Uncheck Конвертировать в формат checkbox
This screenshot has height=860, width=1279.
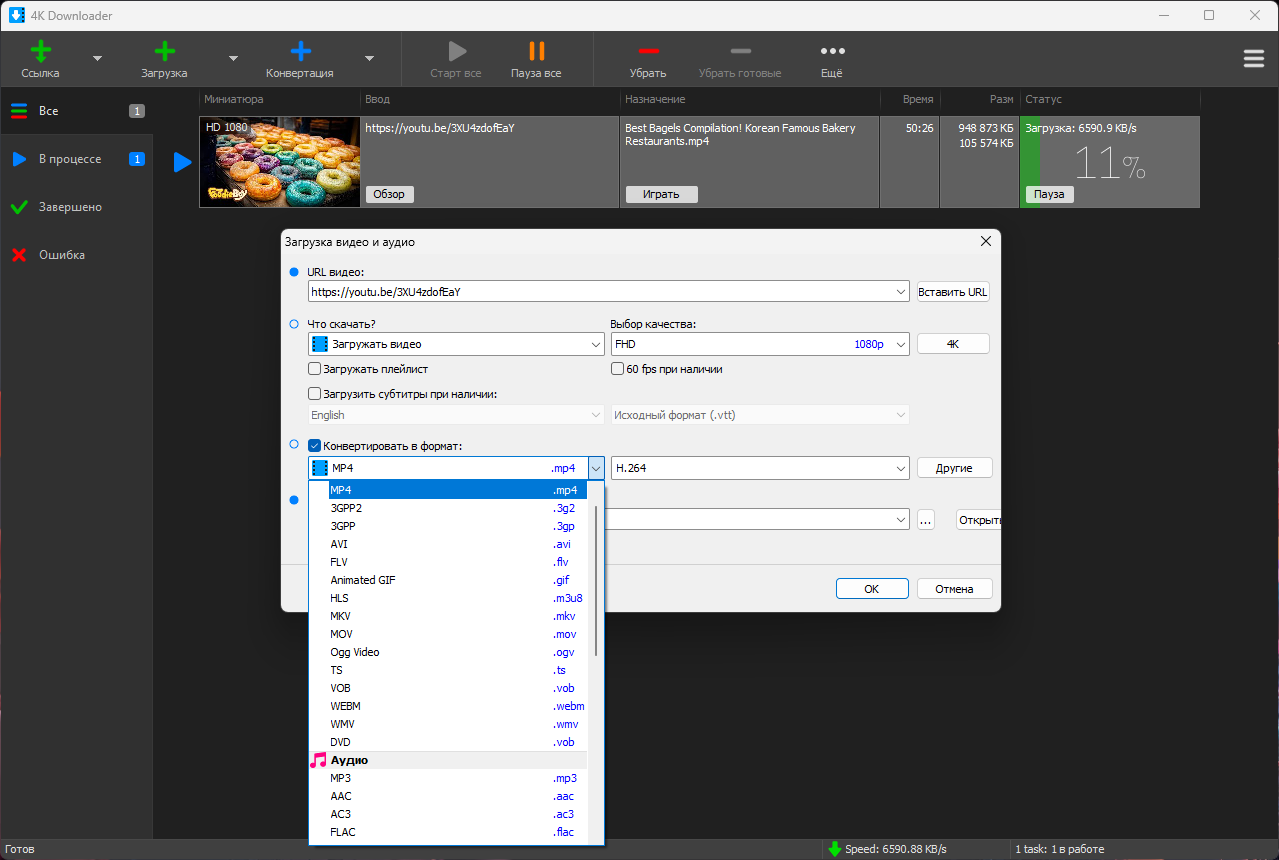[x=315, y=446]
